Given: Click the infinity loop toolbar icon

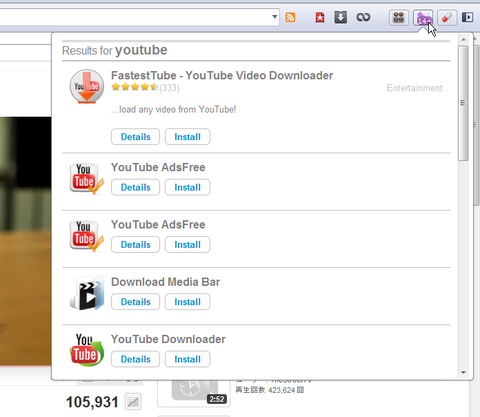Looking at the screenshot, I should [x=363, y=17].
